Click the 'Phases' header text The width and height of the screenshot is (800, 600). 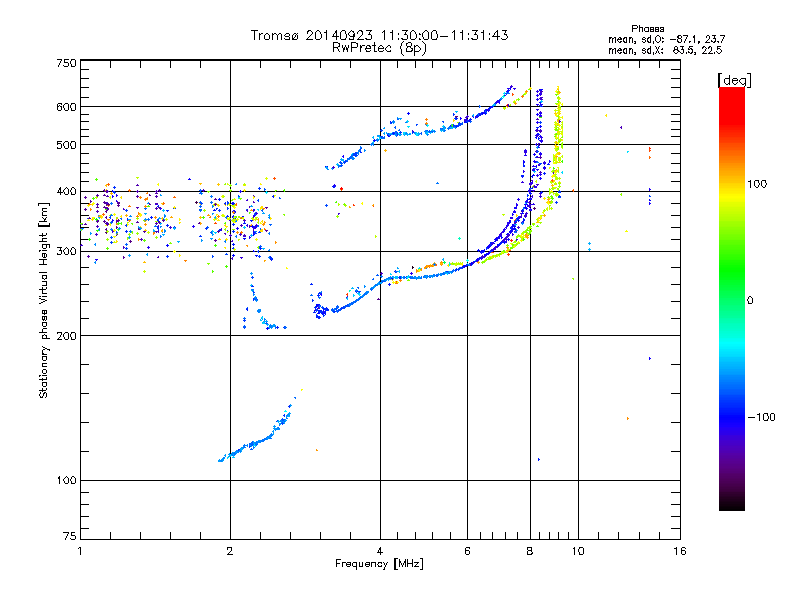pyautogui.click(x=647, y=29)
